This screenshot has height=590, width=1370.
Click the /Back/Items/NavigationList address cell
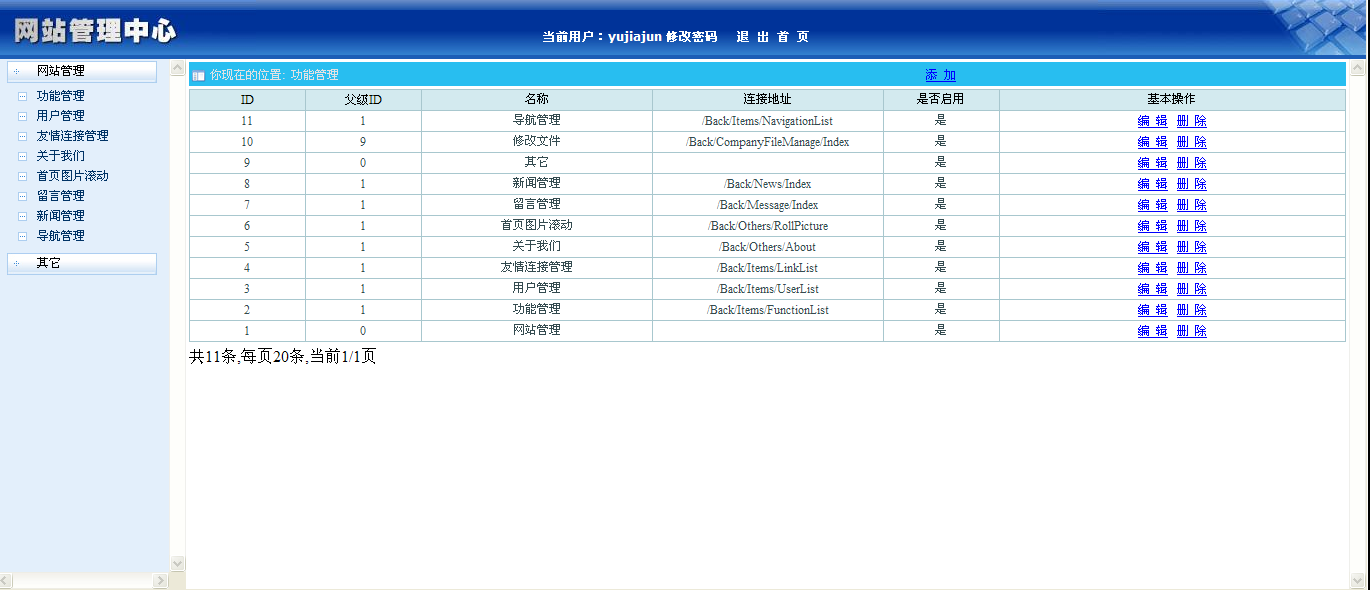[768, 121]
